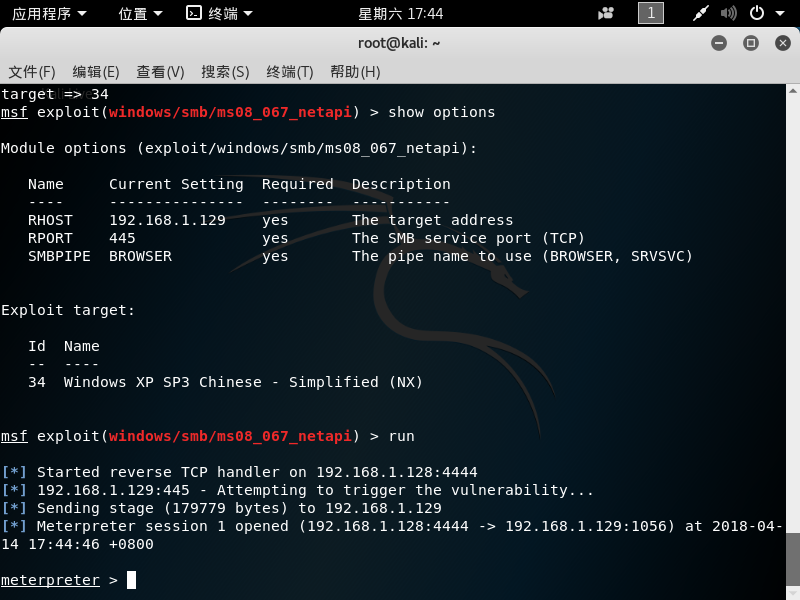The height and width of the screenshot is (600, 800).
Task: Click the terminal icon in the top bar
Action: point(194,13)
